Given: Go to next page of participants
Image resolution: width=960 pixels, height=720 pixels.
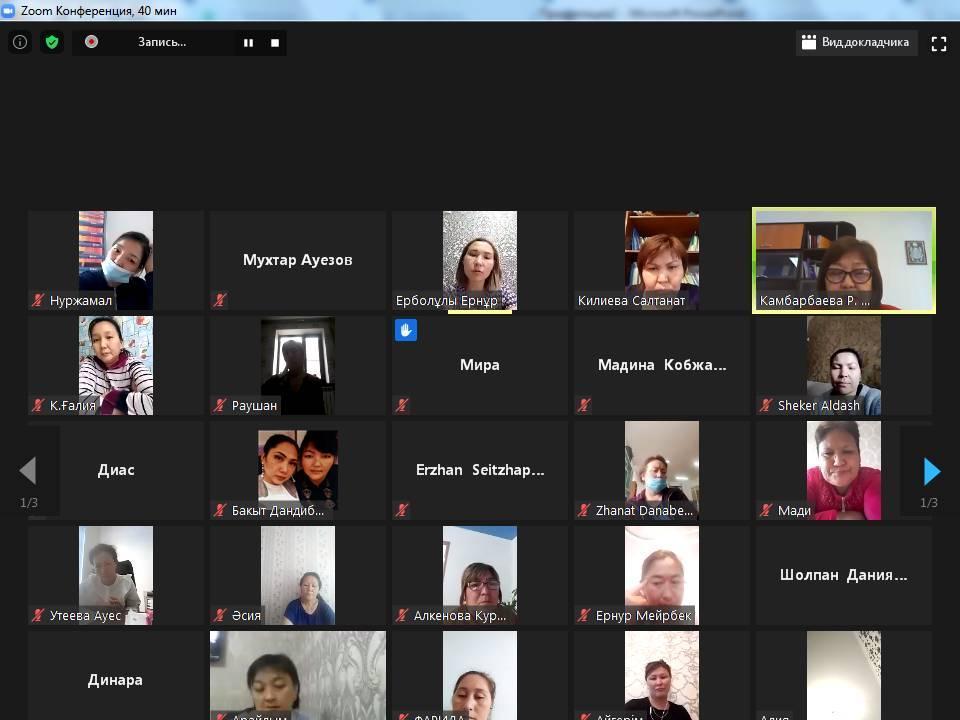Looking at the screenshot, I should 931,471.
